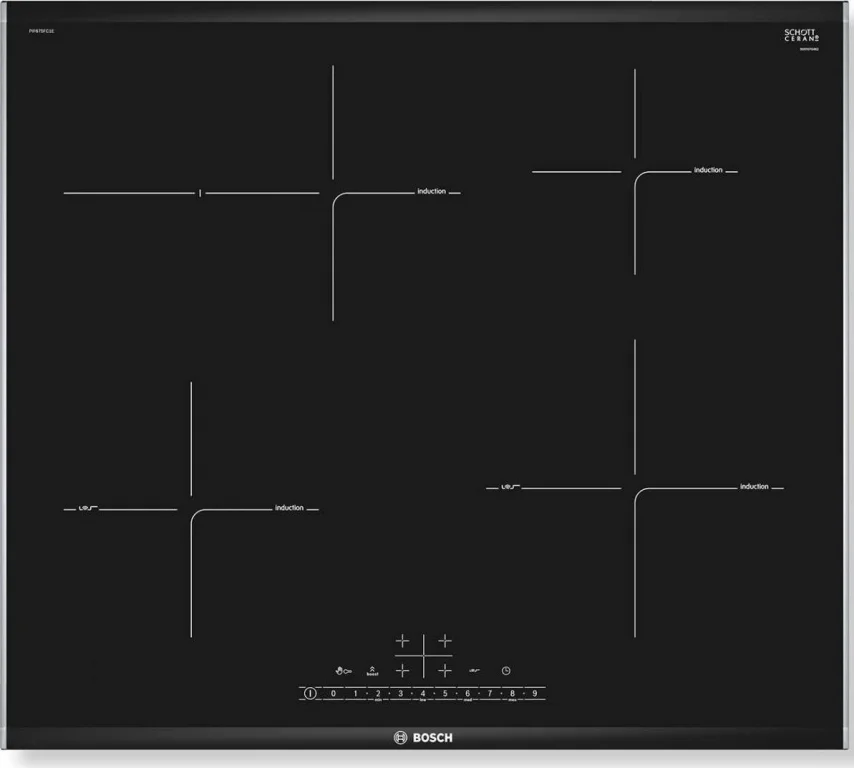Set power level 0 on the slider
The width and height of the screenshot is (854, 768).
(333, 693)
